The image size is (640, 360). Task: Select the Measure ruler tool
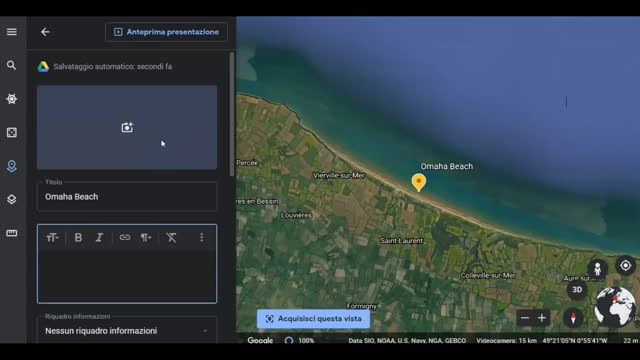click(11, 233)
